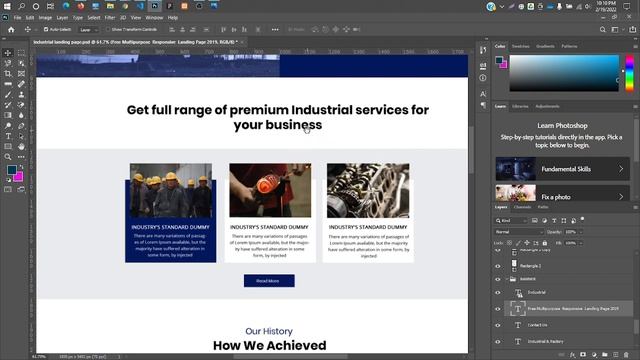This screenshot has width=640, height=360.
Task: Click Add layer mask icon
Action: (583, 355)
